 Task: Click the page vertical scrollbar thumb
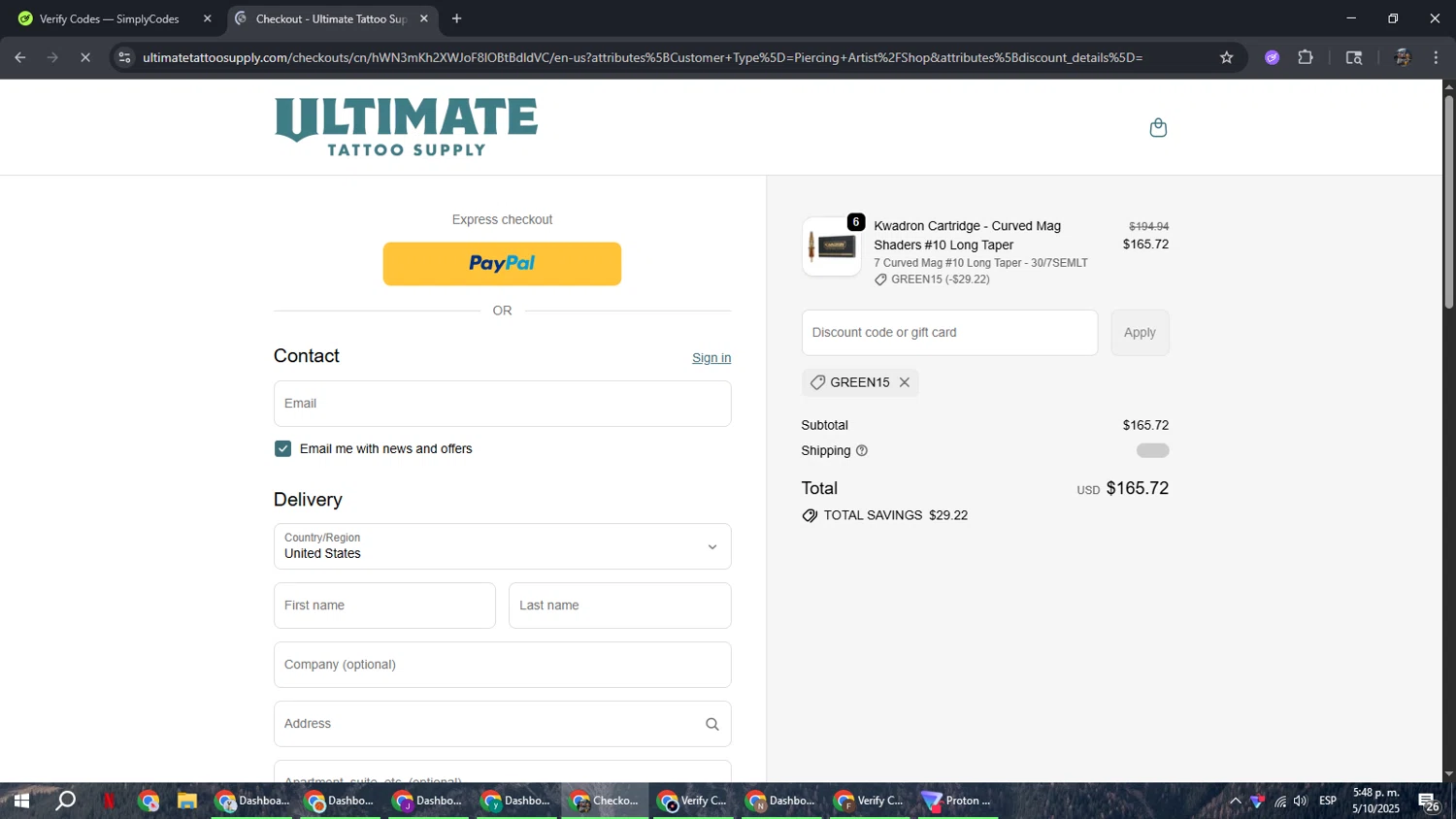point(1448,202)
